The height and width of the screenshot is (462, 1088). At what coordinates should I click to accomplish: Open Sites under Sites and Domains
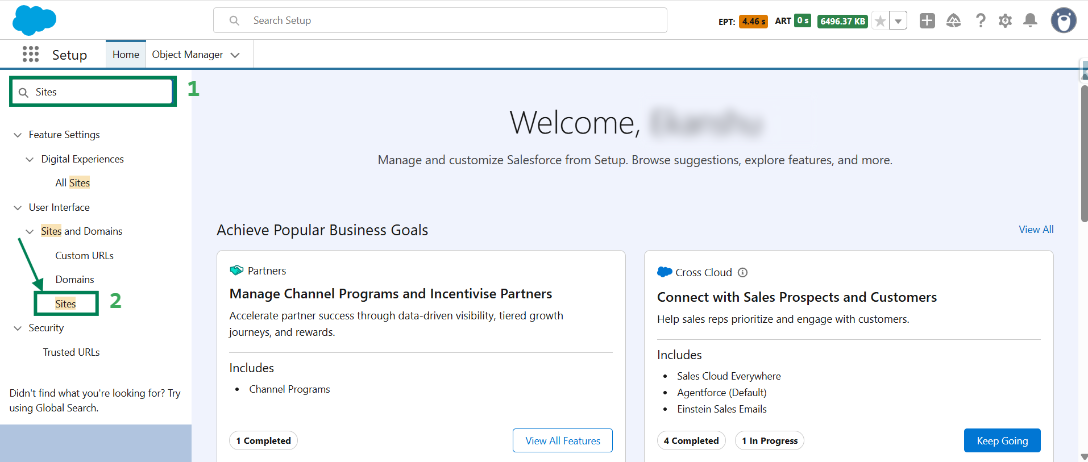click(x=66, y=304)
